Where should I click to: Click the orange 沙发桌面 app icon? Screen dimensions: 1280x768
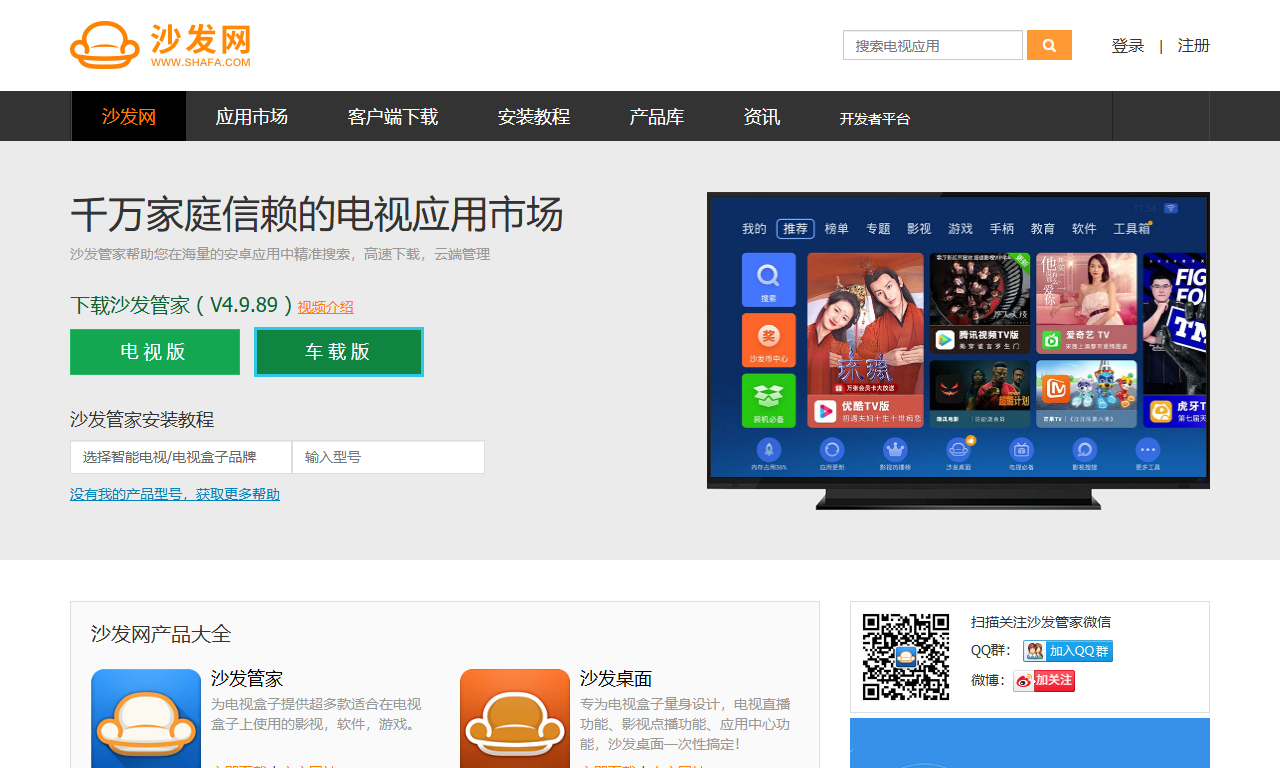coord(515,719)
